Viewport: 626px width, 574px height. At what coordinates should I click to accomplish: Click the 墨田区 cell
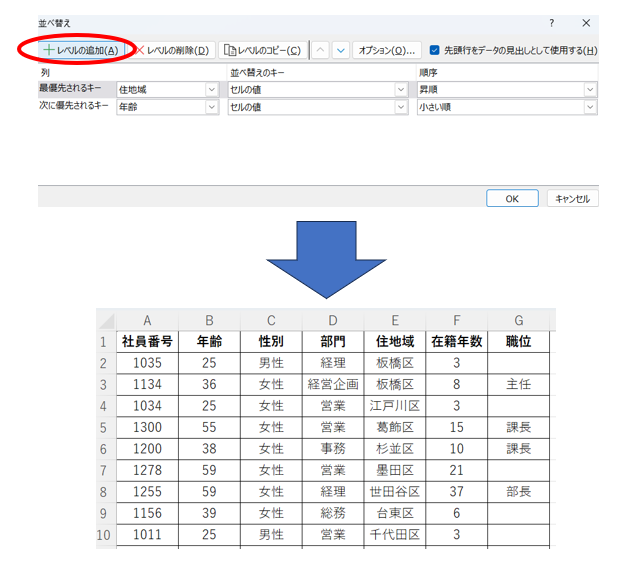(395, 470)
